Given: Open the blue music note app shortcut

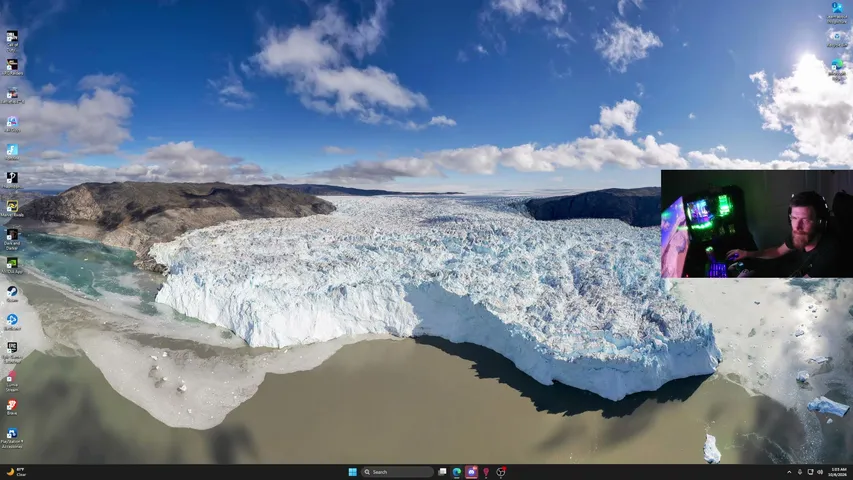Looking at the screenshot, I should (12, 152).
